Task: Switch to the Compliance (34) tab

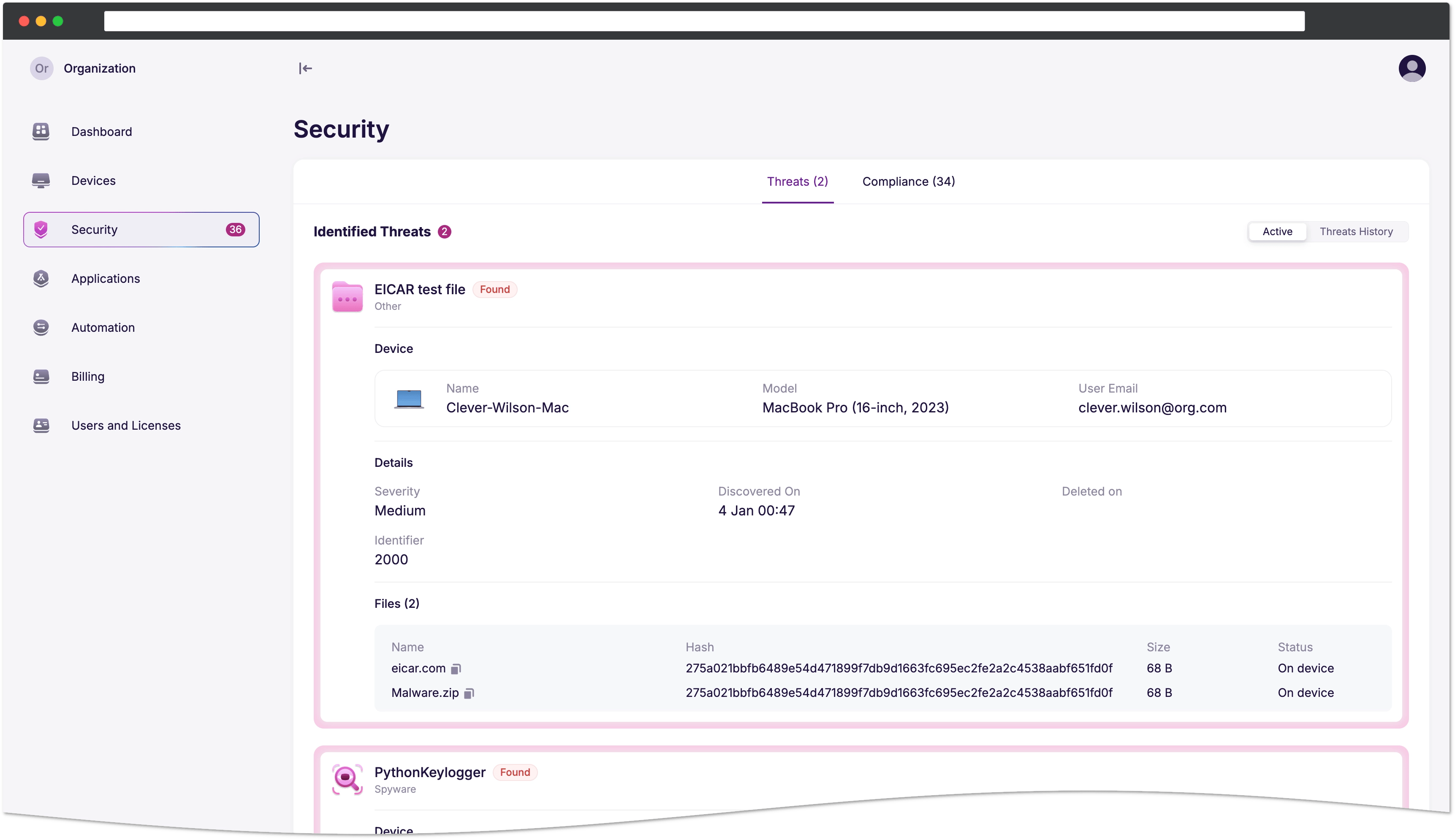Action: click(x=909, y=182)
